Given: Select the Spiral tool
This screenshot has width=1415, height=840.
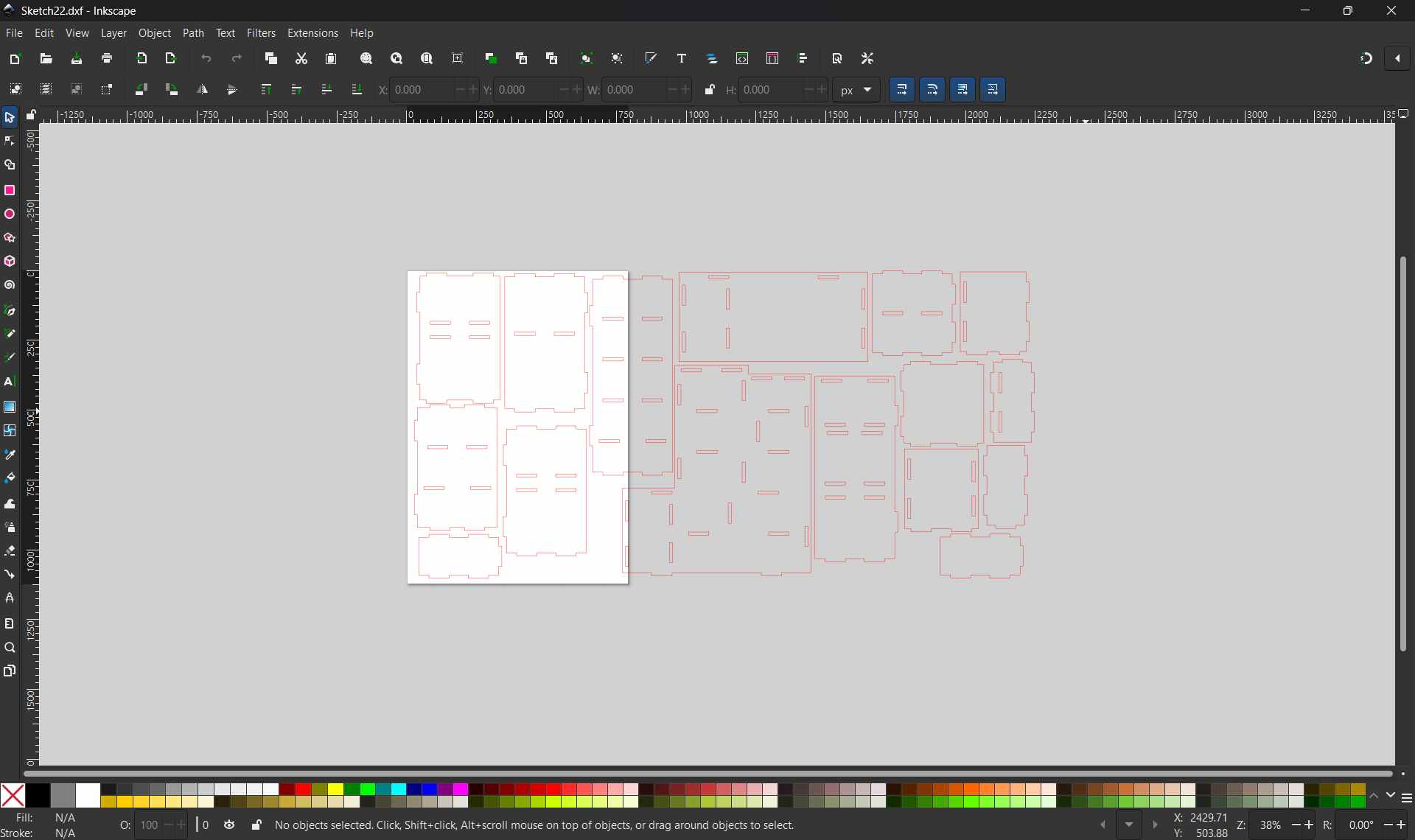Looking at the screenshot, I should pyautogui.click(x=10, y=285).
